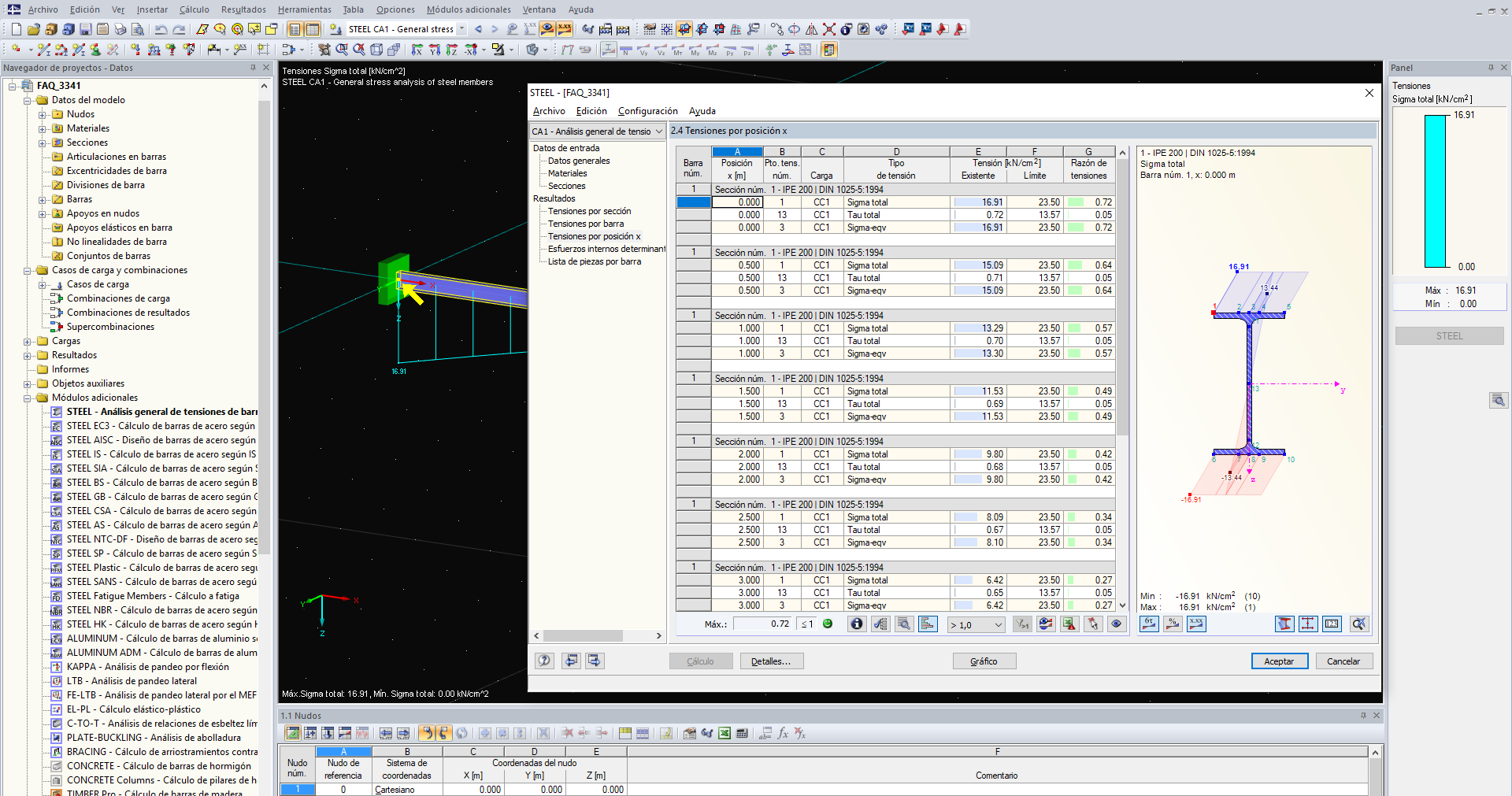
Task: Open the CA1 analysis case dropdown
Action: coord(658,131)
